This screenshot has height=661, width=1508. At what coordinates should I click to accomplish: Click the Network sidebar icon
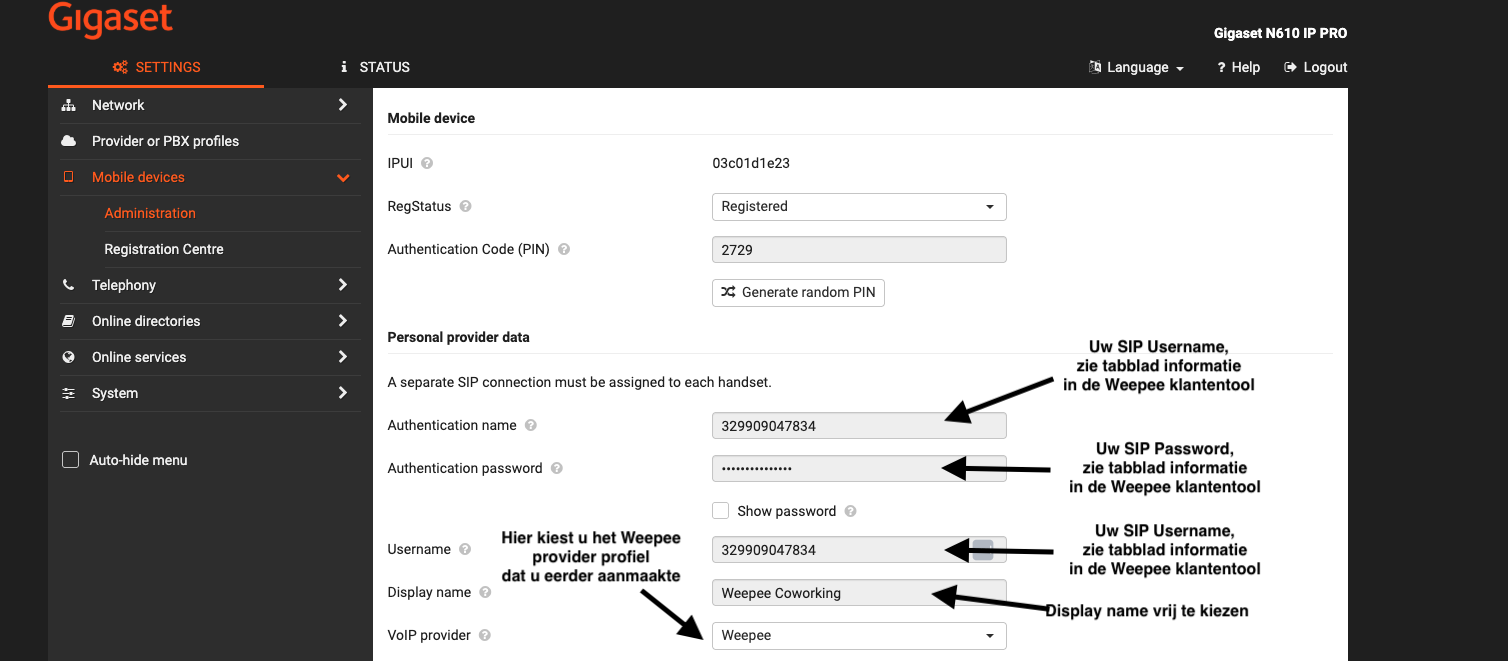pos(69,105)
